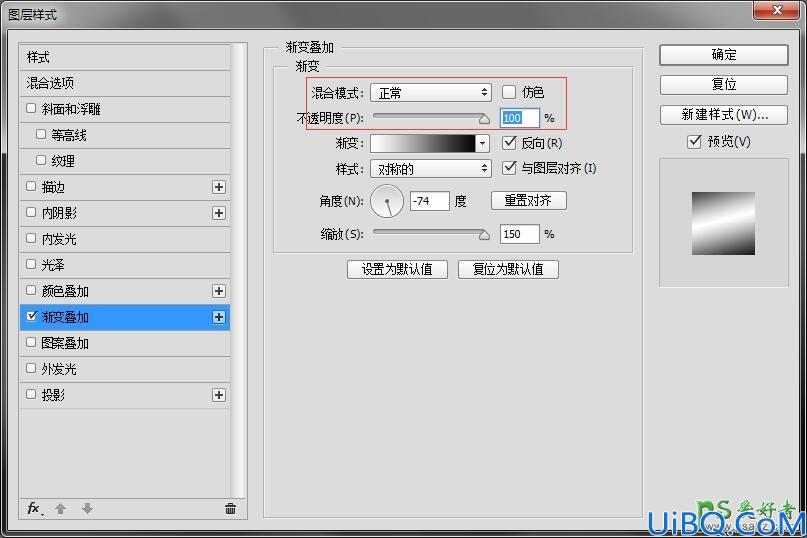Move effect up arrow icon
807x538 pixels.
pos(60,509)
